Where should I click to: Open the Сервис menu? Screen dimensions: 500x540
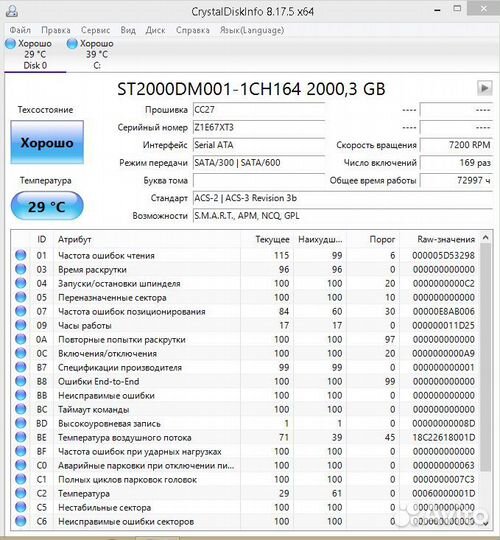pos(95,30)
